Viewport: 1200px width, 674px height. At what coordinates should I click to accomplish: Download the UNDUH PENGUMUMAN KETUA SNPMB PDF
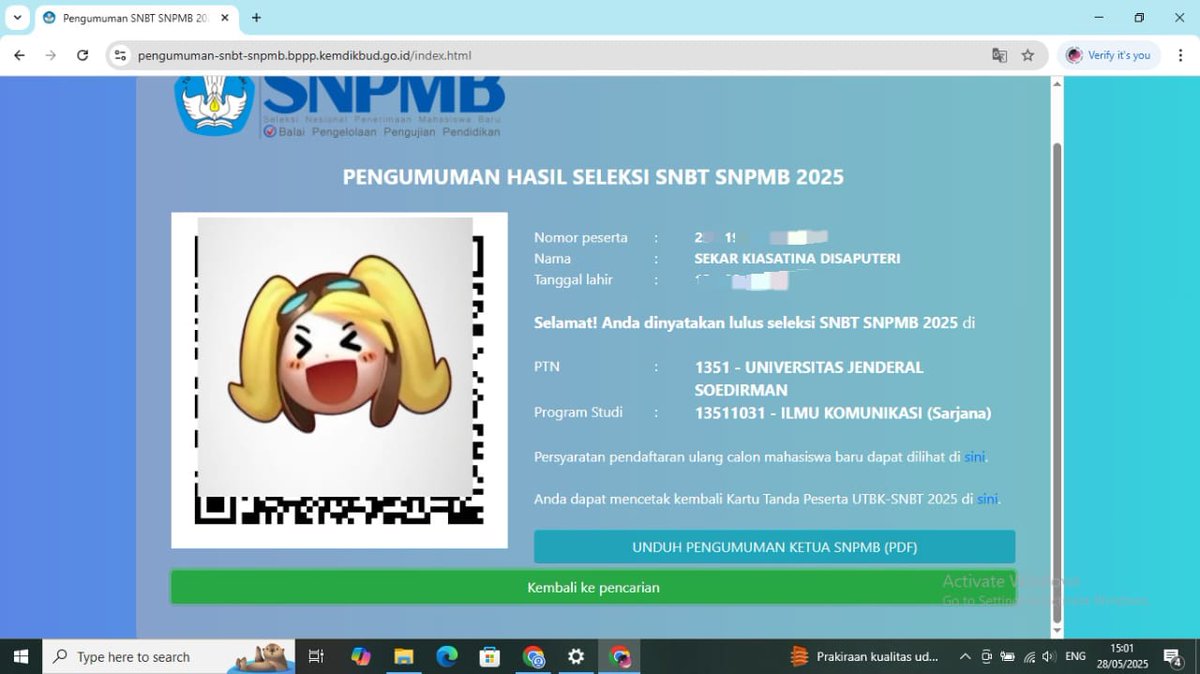tap(774, 547)
